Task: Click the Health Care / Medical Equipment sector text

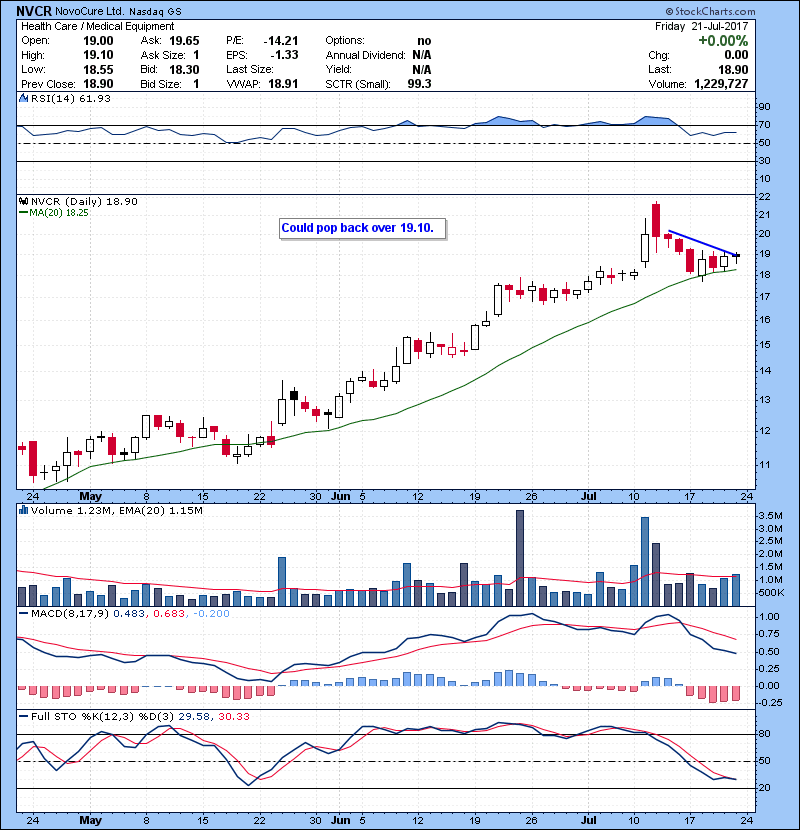Action: (x=97, y=26)
